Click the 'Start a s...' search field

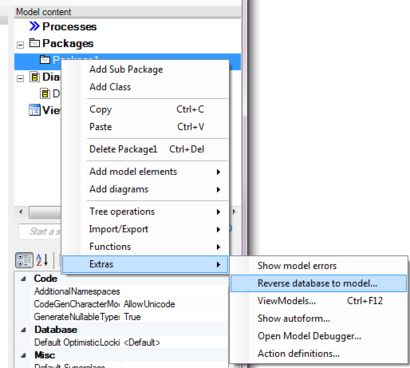40,231
